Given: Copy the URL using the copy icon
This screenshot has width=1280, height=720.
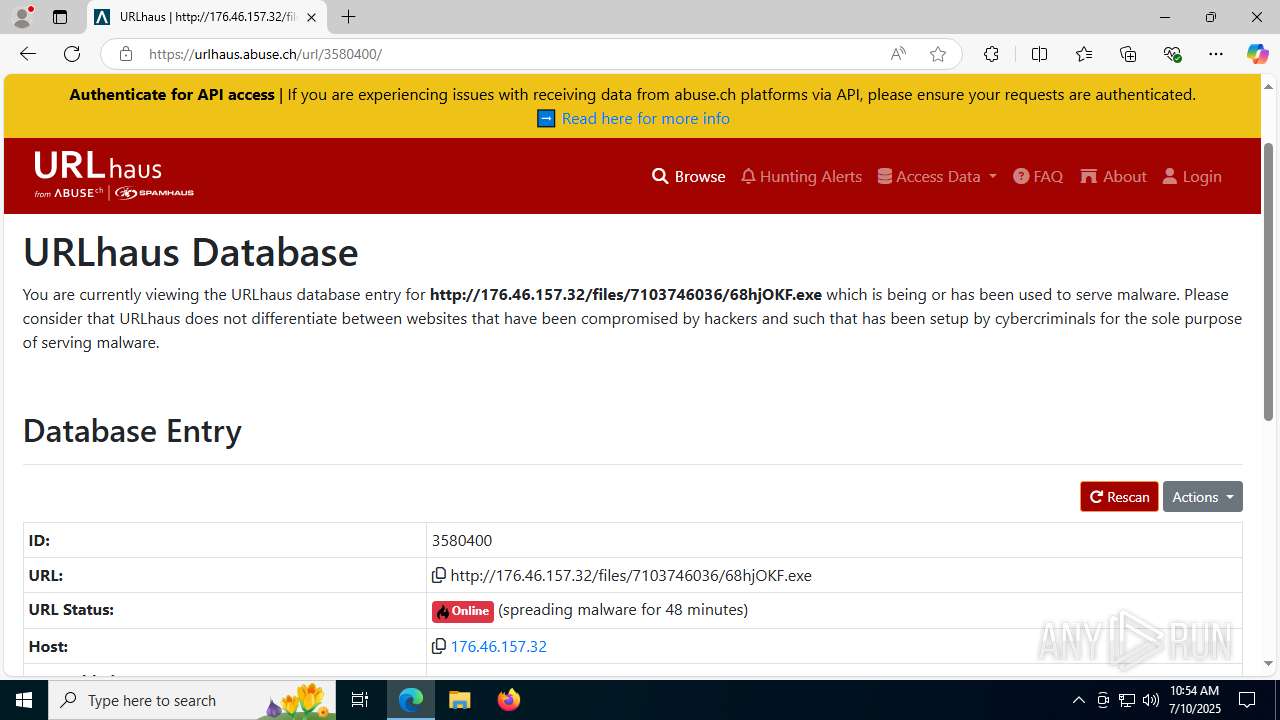Looking at the screenshot, I should tap(438, 575).
